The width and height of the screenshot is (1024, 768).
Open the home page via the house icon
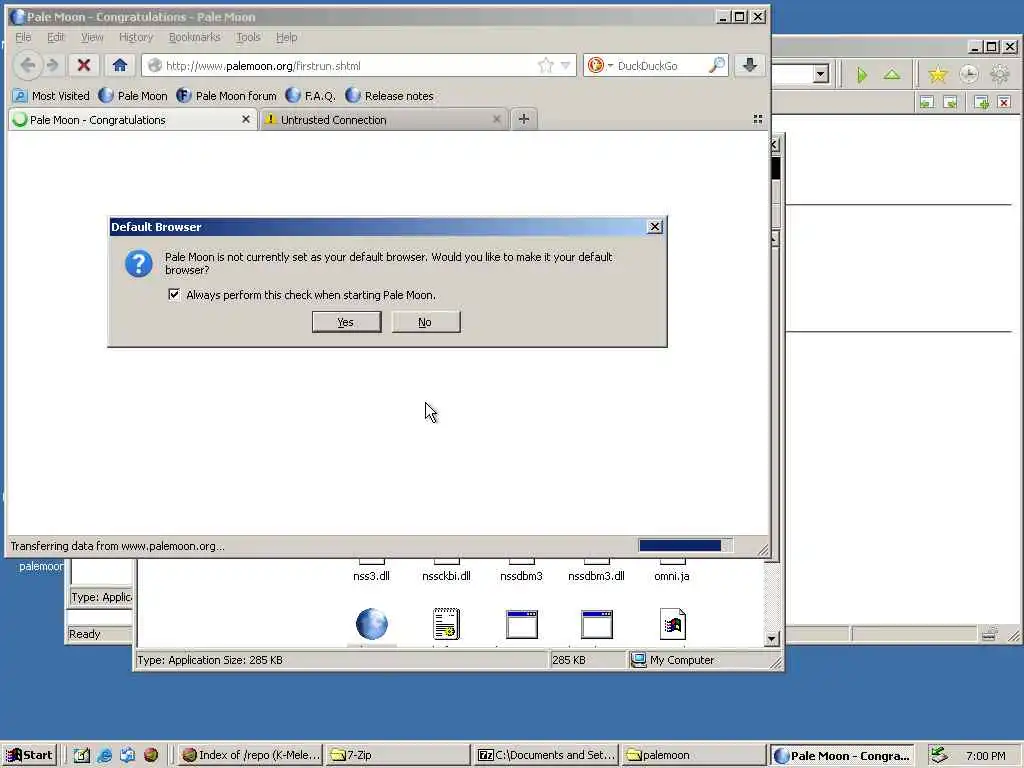[120, 65]
